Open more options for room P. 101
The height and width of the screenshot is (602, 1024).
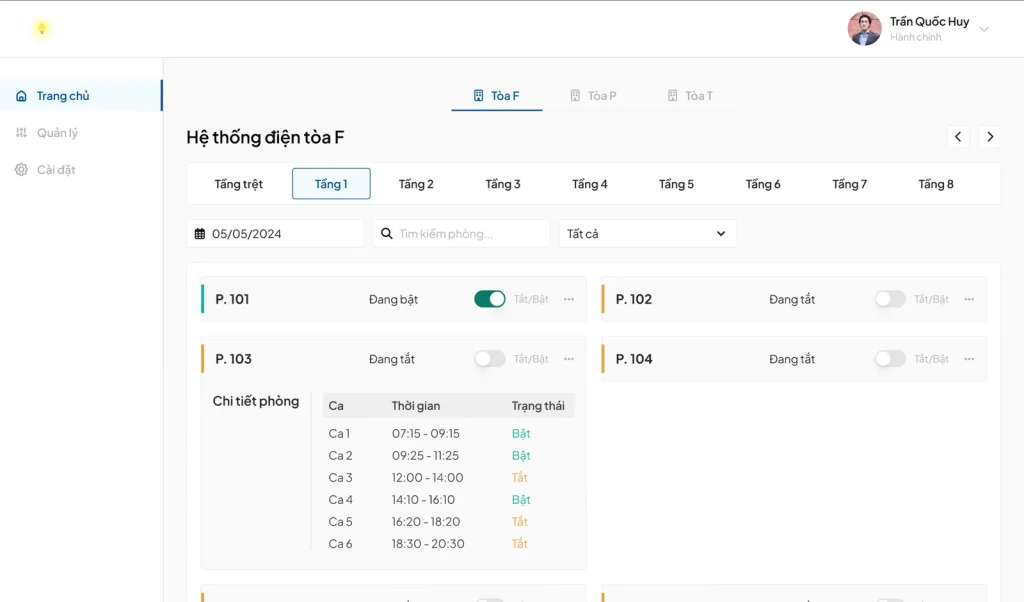pos(569,299)
